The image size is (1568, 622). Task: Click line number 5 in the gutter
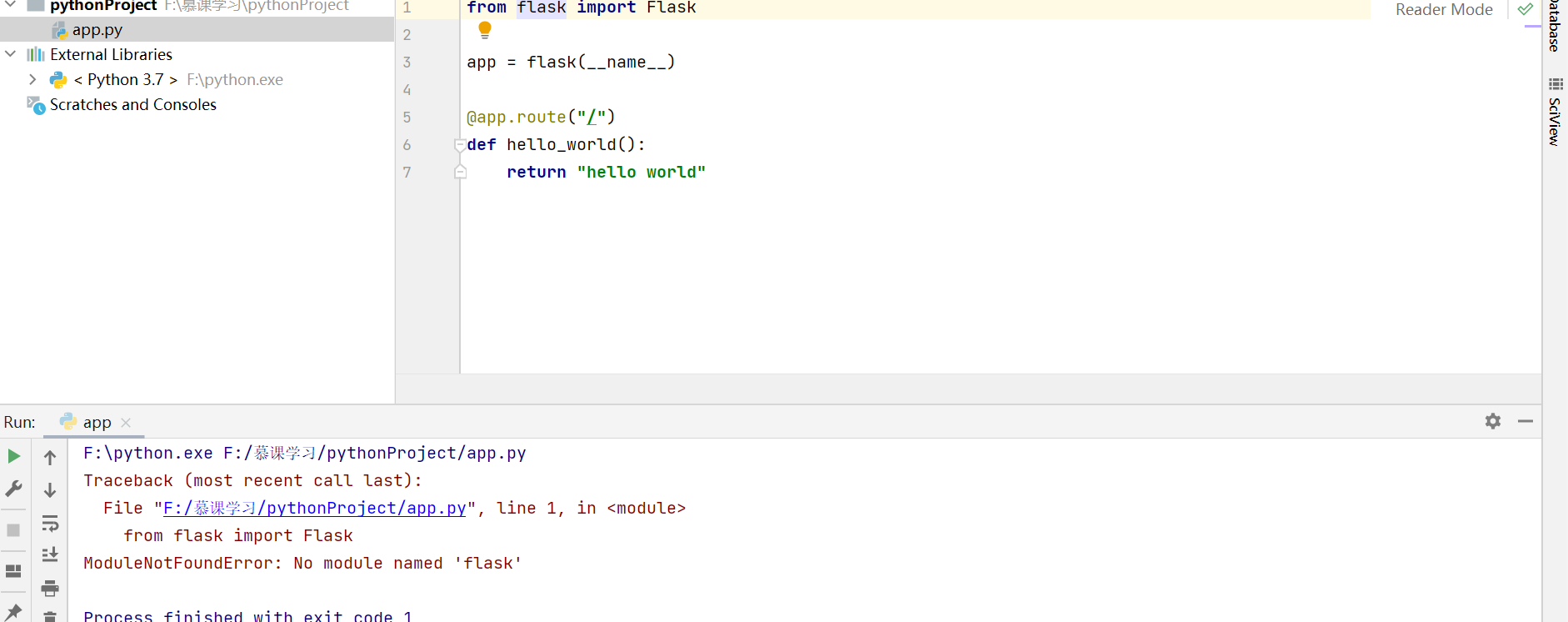pyautogui.click(x=407, y=117)
